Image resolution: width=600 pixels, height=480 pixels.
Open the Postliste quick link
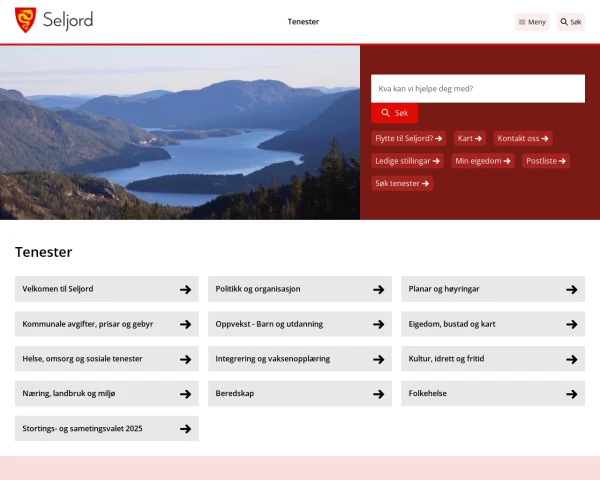pyautogui.click(x=546, y=160)
